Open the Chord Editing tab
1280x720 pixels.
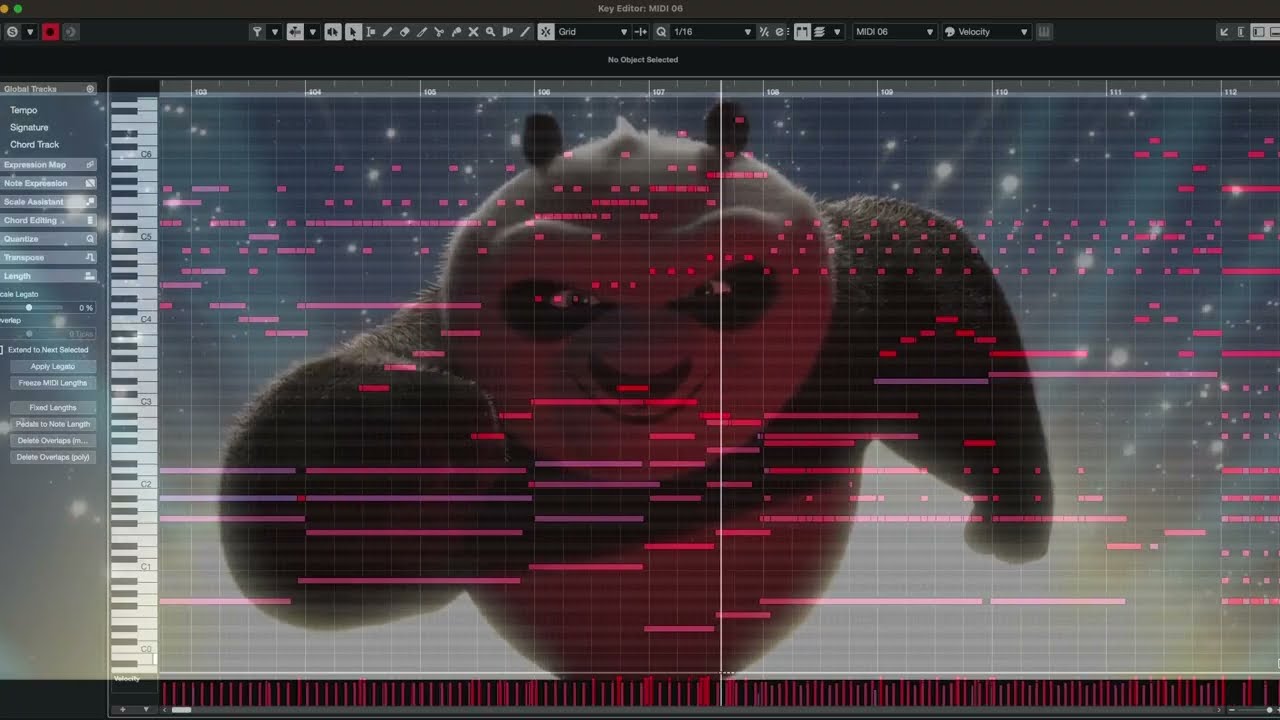coord(48,220)
